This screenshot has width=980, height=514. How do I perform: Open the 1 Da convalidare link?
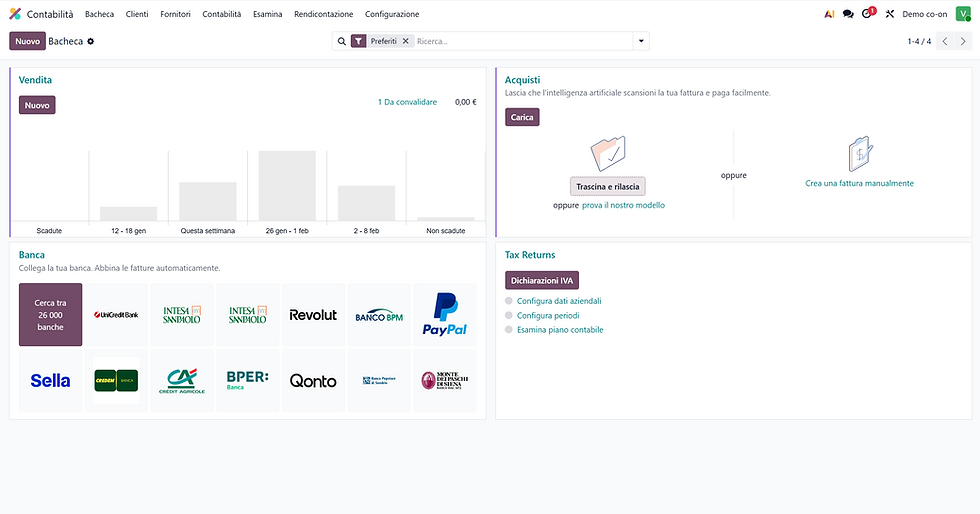coord(408,102)
